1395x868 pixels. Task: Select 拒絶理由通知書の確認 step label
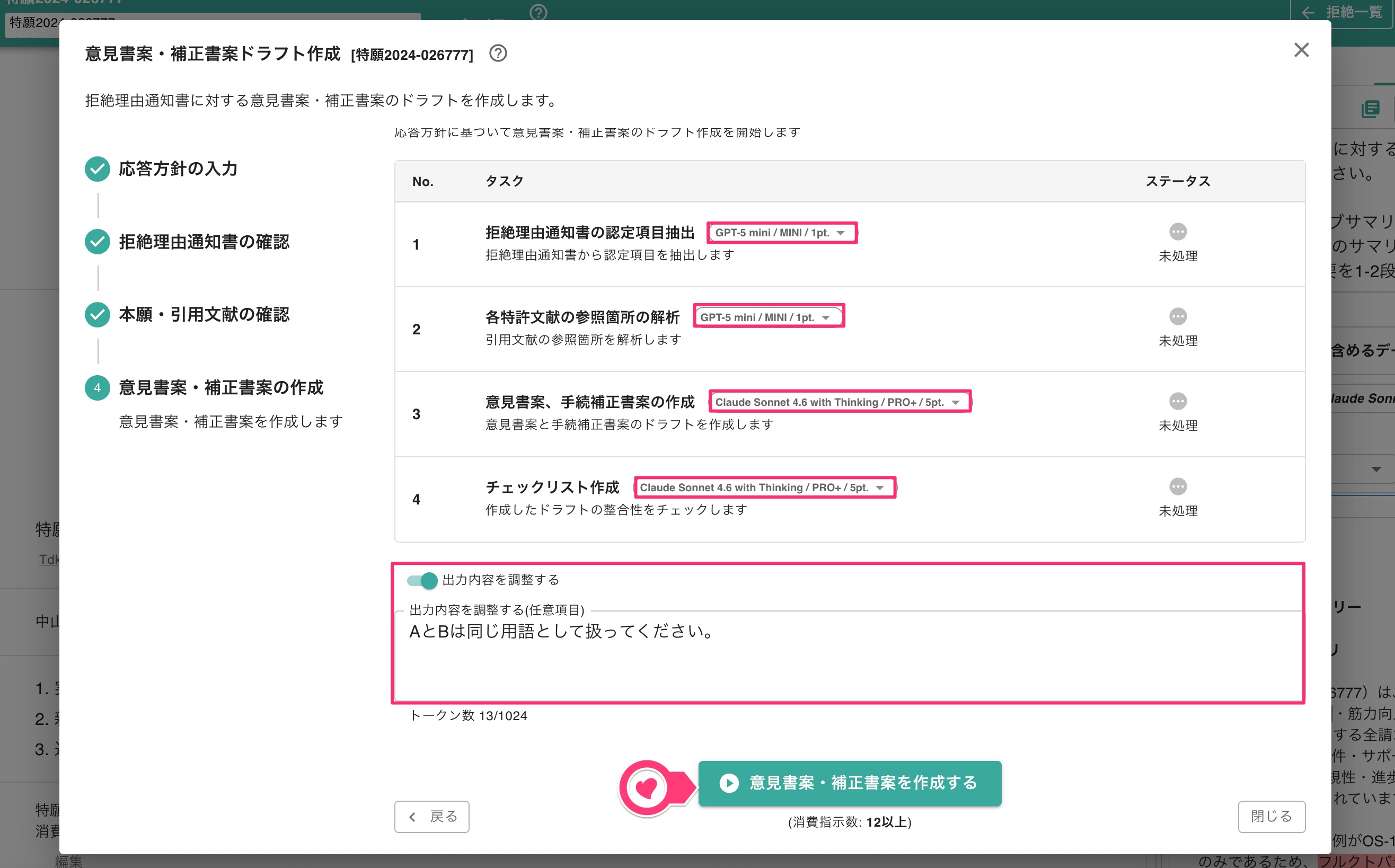click(205, 242)
